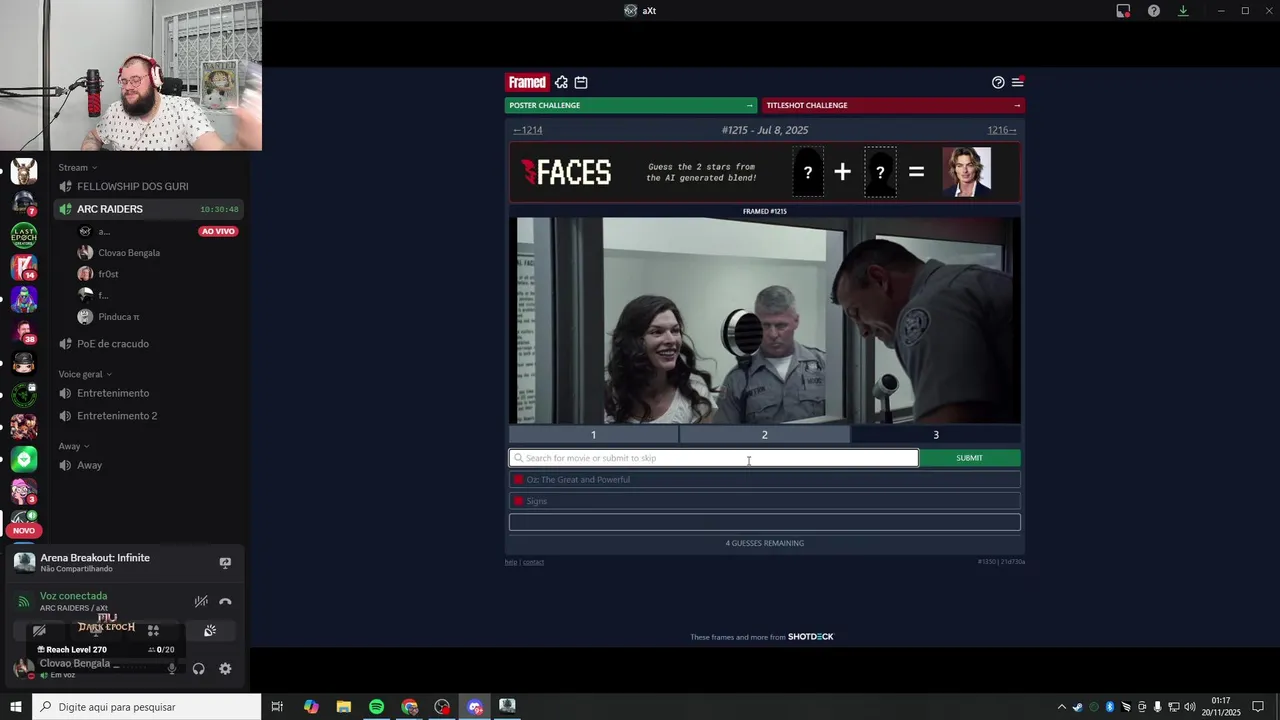Disconnect from voice call
This screenshot has width=1280, height=720.
(225, 601)
